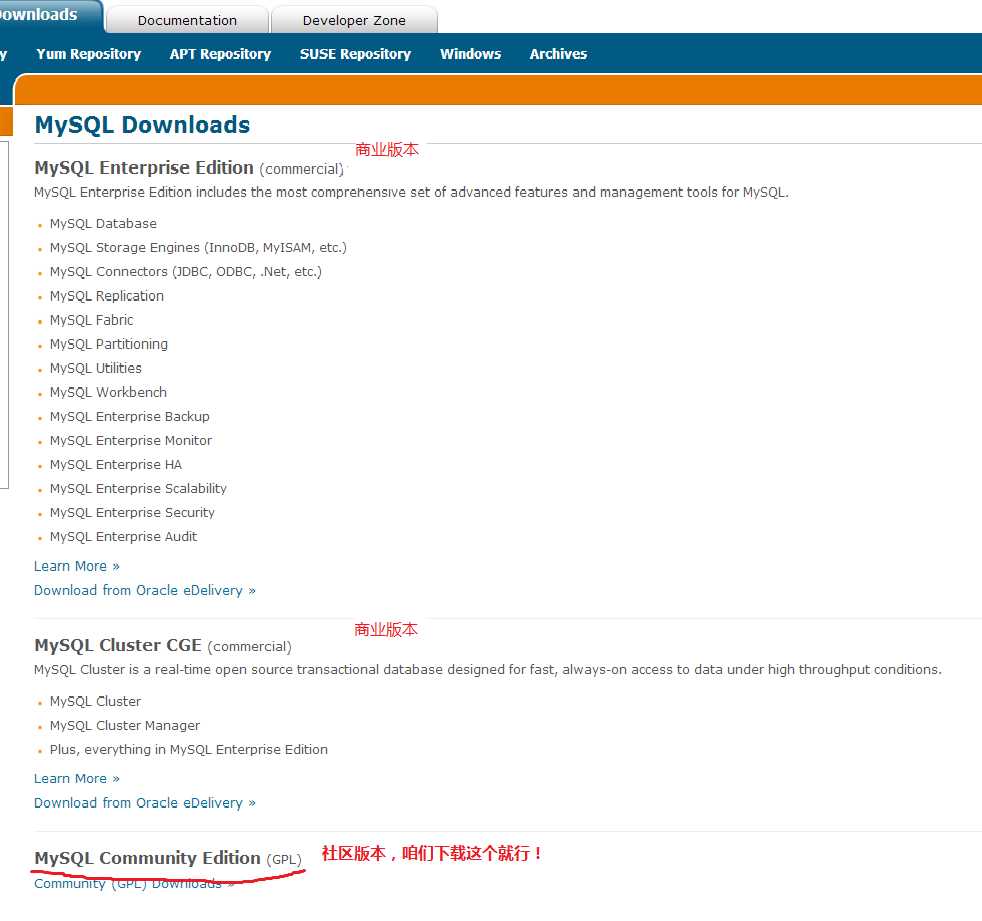Select the MySQL Connectors list item

pos(185,272)
